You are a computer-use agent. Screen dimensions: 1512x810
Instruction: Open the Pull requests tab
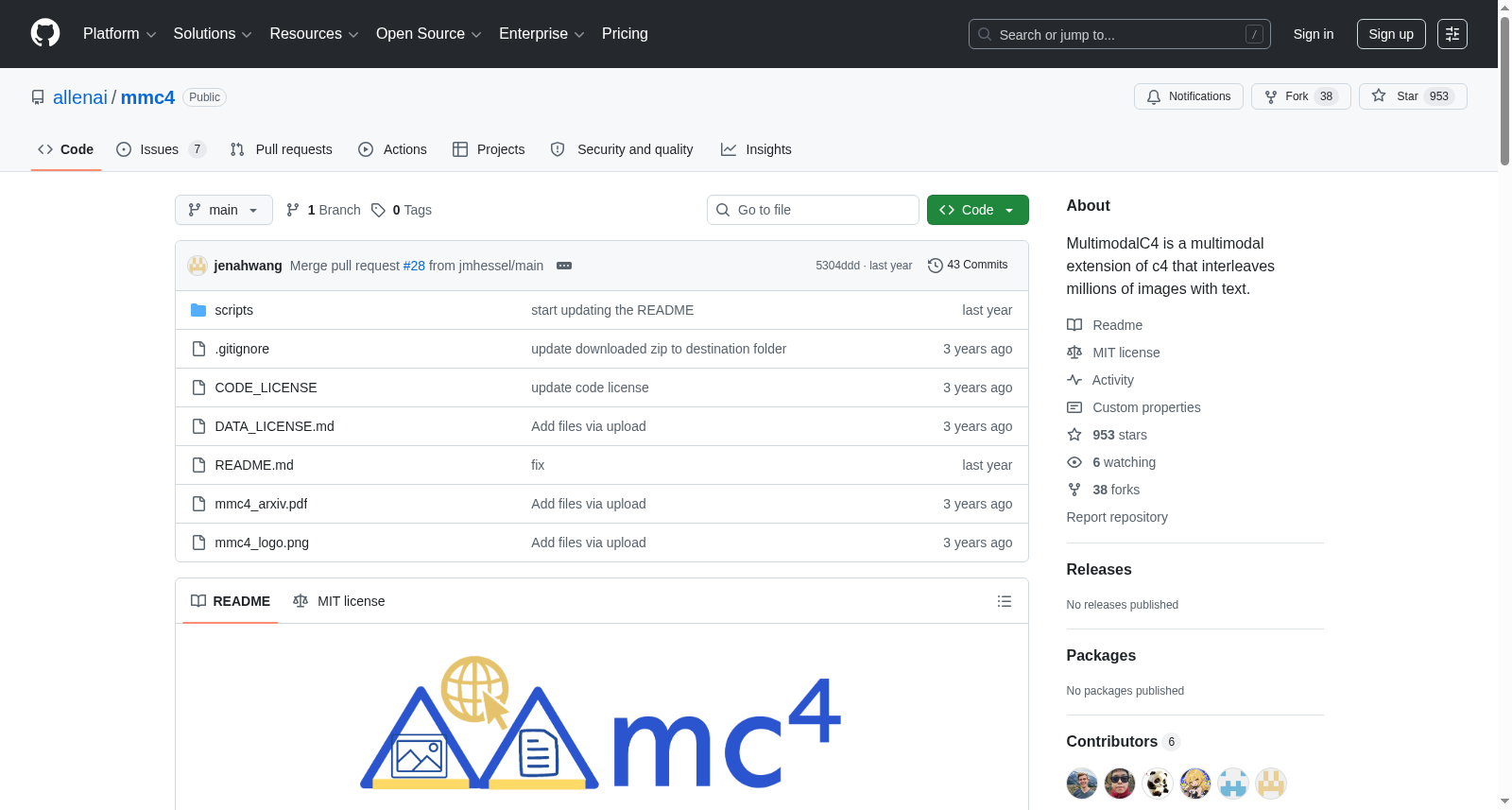point(282,149)
